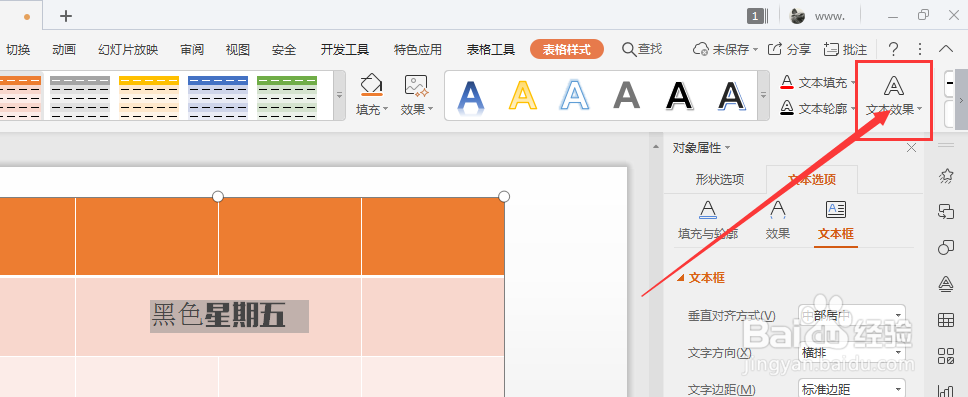Open the 安全 ribbon tab
968x397 pixels.
pyautogui.click(x=284, y=49)
